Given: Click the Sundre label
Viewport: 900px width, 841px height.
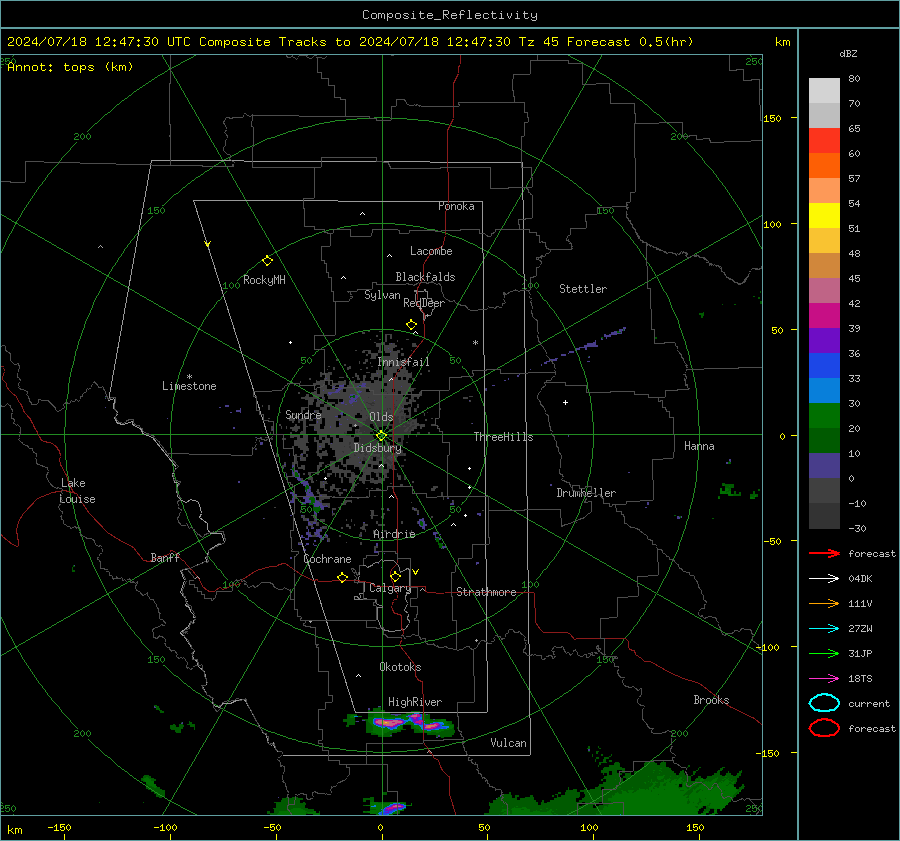Looking at the screenshot, I should coord(303,414).
